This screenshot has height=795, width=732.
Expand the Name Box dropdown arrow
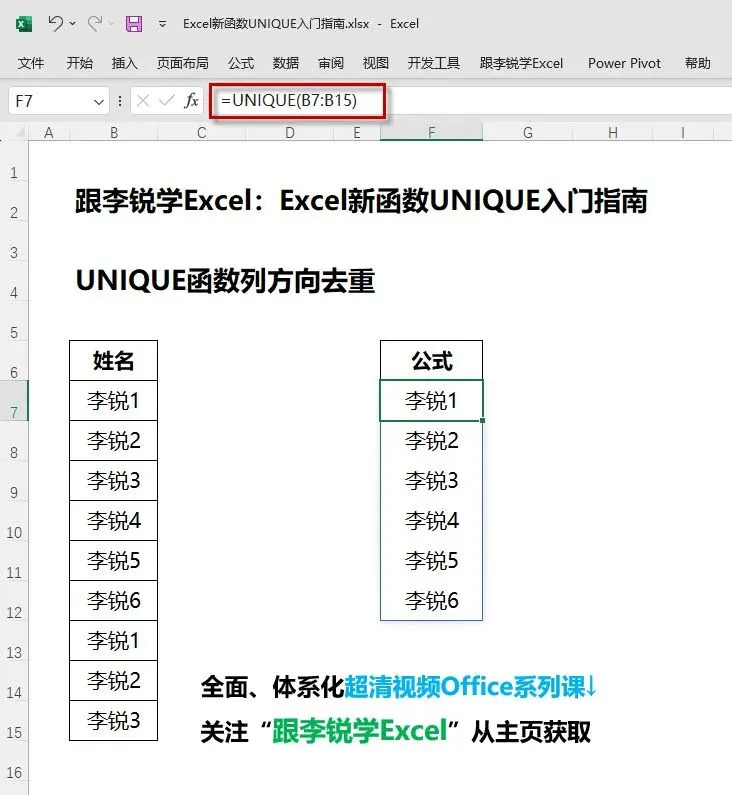pyautogui.click(x=99, y=102)
